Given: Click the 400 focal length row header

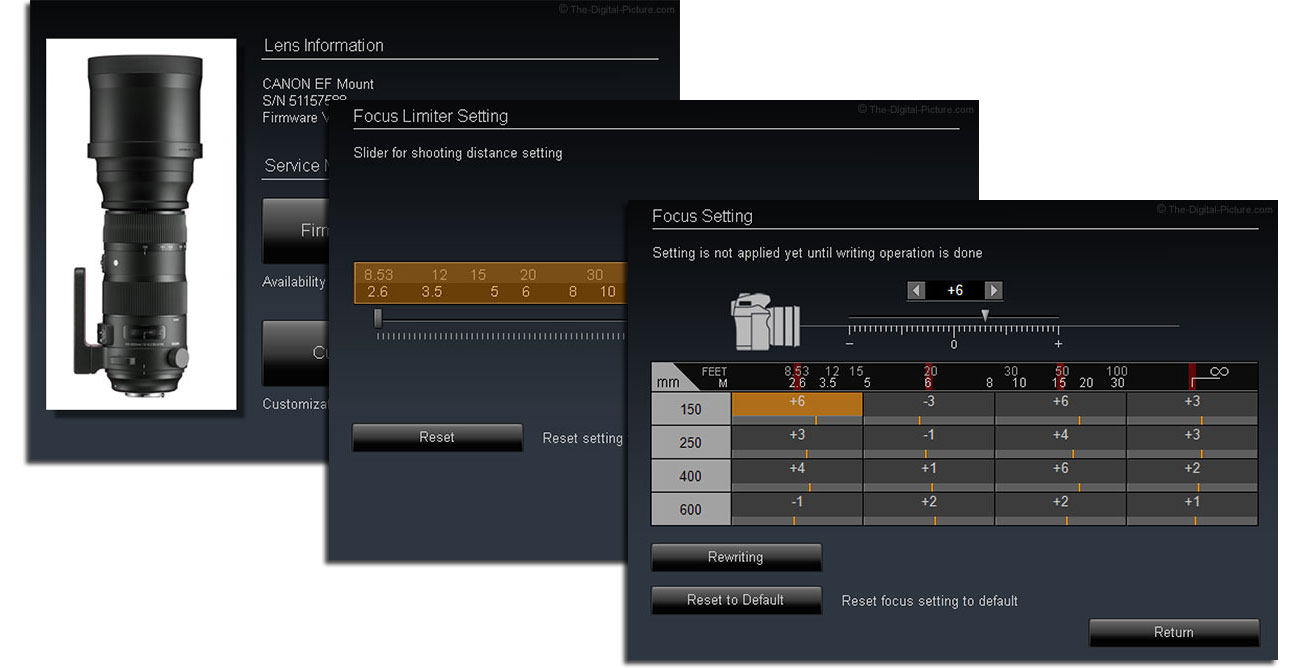Looking at the screenshot, I should [691, 476].
